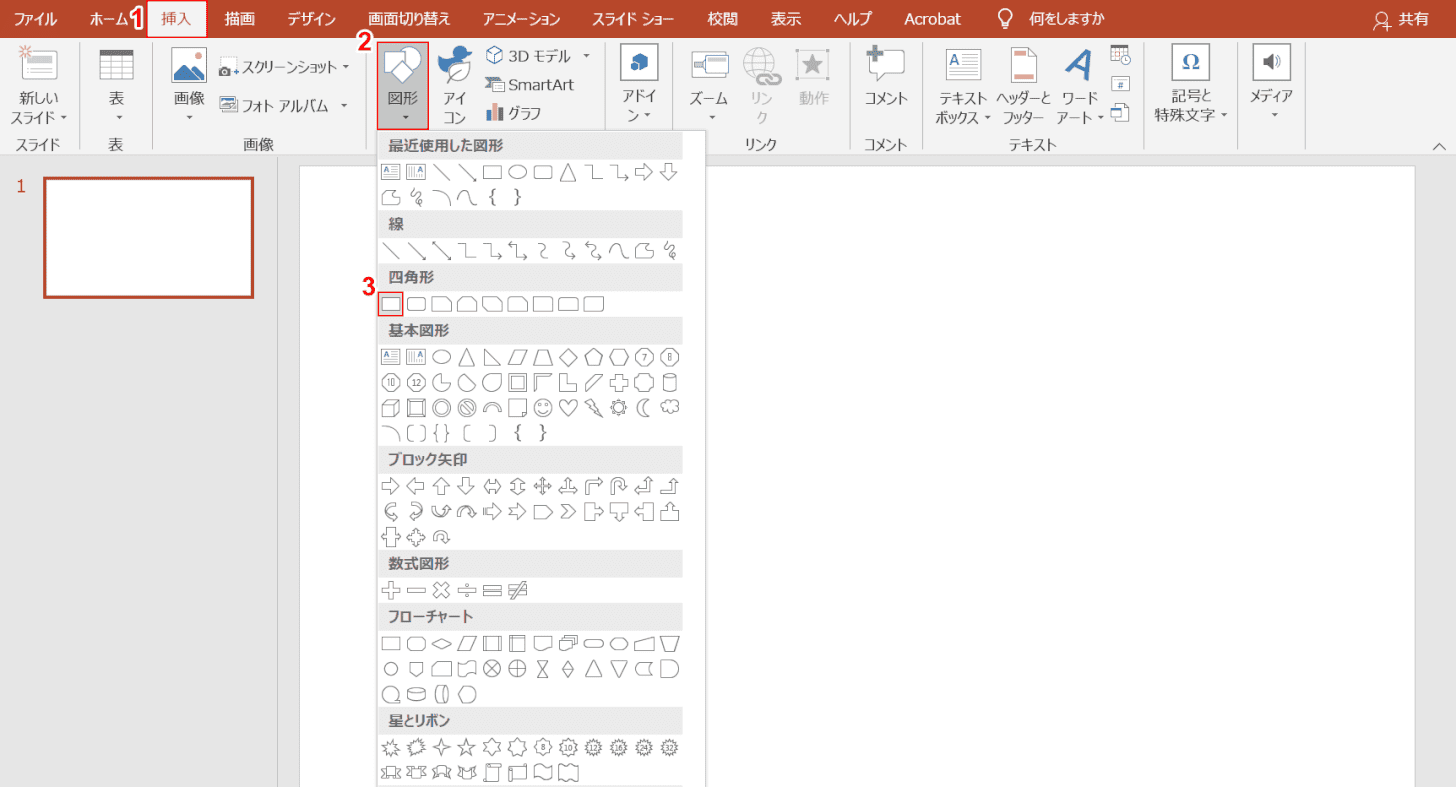Insert a chart via グラフ
Screen dimensions: 1456x787
(513, 112)
